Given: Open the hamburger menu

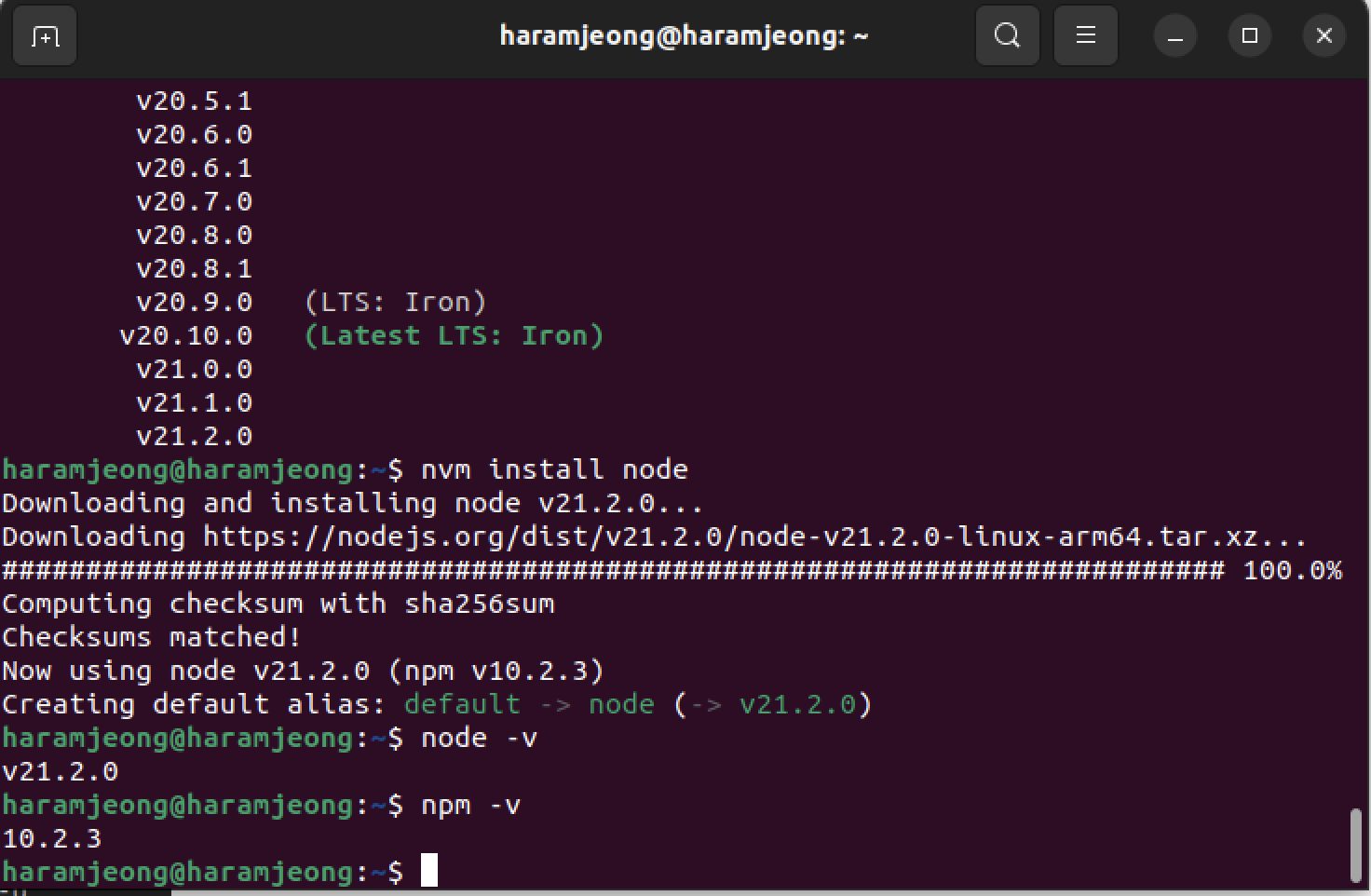Looking at the screenshot, I should point(1085,36).
